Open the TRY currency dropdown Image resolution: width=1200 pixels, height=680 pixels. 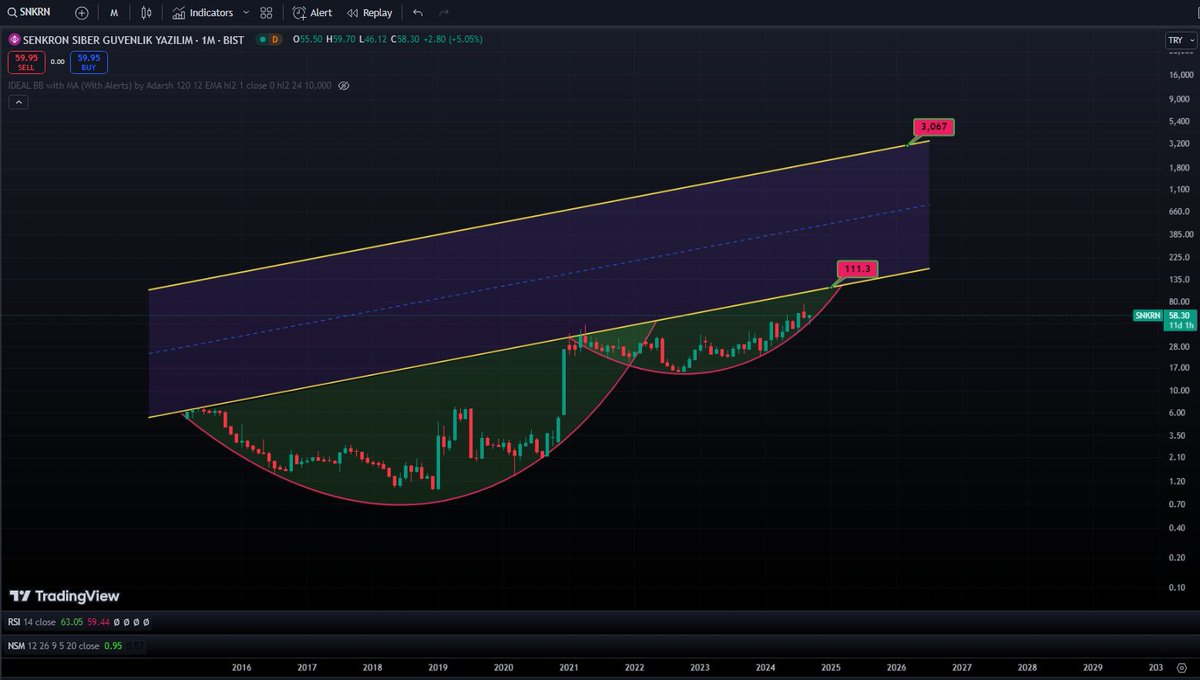coord(1179,40)
